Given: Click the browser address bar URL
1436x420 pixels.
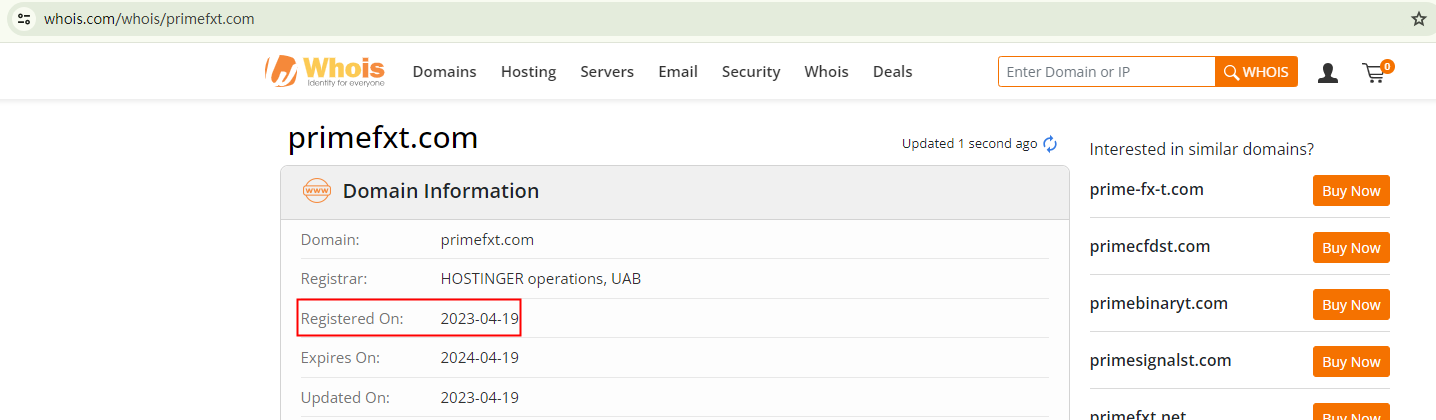Looking at the screenshot, I should coord(149,19).
